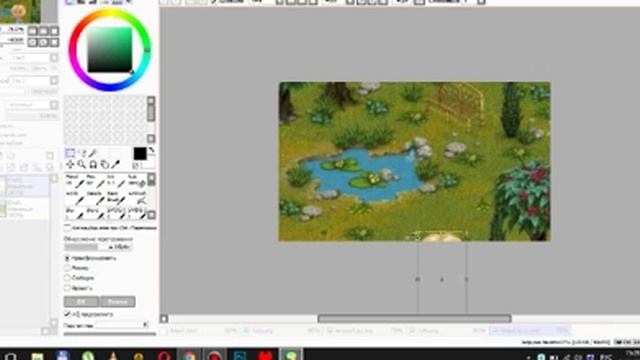Choose the second brush preset in the bottom row
The height and width of the screenshot is (360, 640).
(95, 213)
